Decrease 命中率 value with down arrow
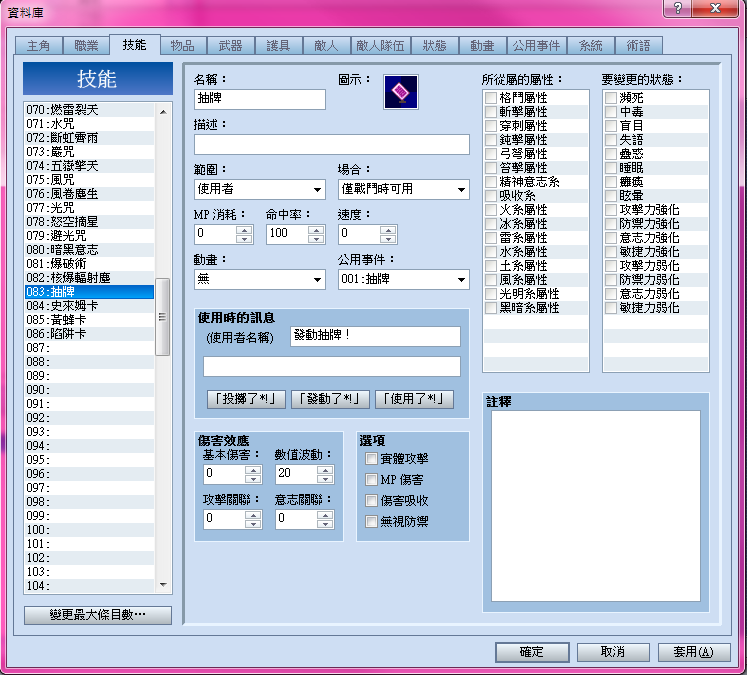The height and width of the screenshot is (675, 747). pyautogui.click(x=316, y=239)
